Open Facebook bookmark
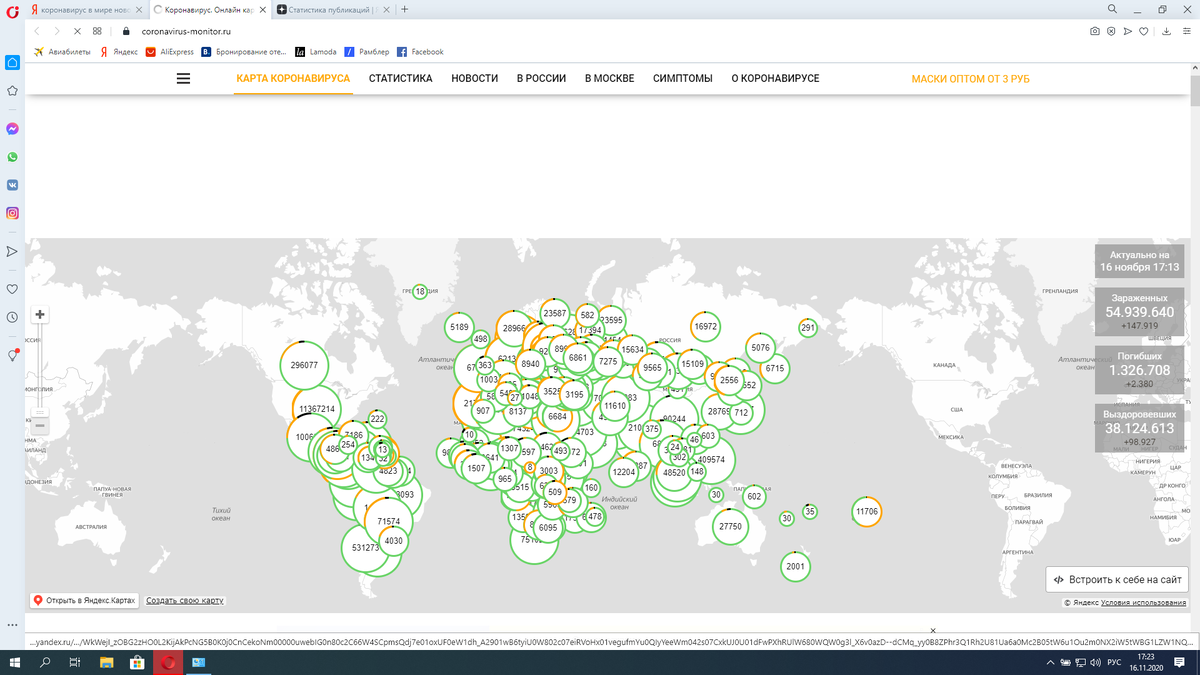The image size is (1200, 675). coord(420,52)
